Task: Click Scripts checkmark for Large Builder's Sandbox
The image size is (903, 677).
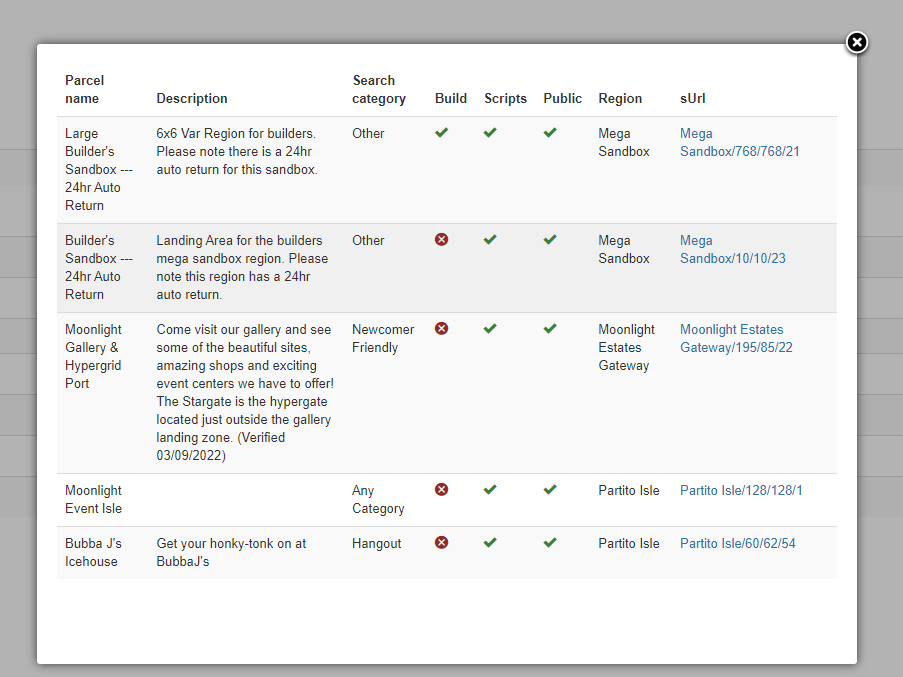Action: coord(490,133)
